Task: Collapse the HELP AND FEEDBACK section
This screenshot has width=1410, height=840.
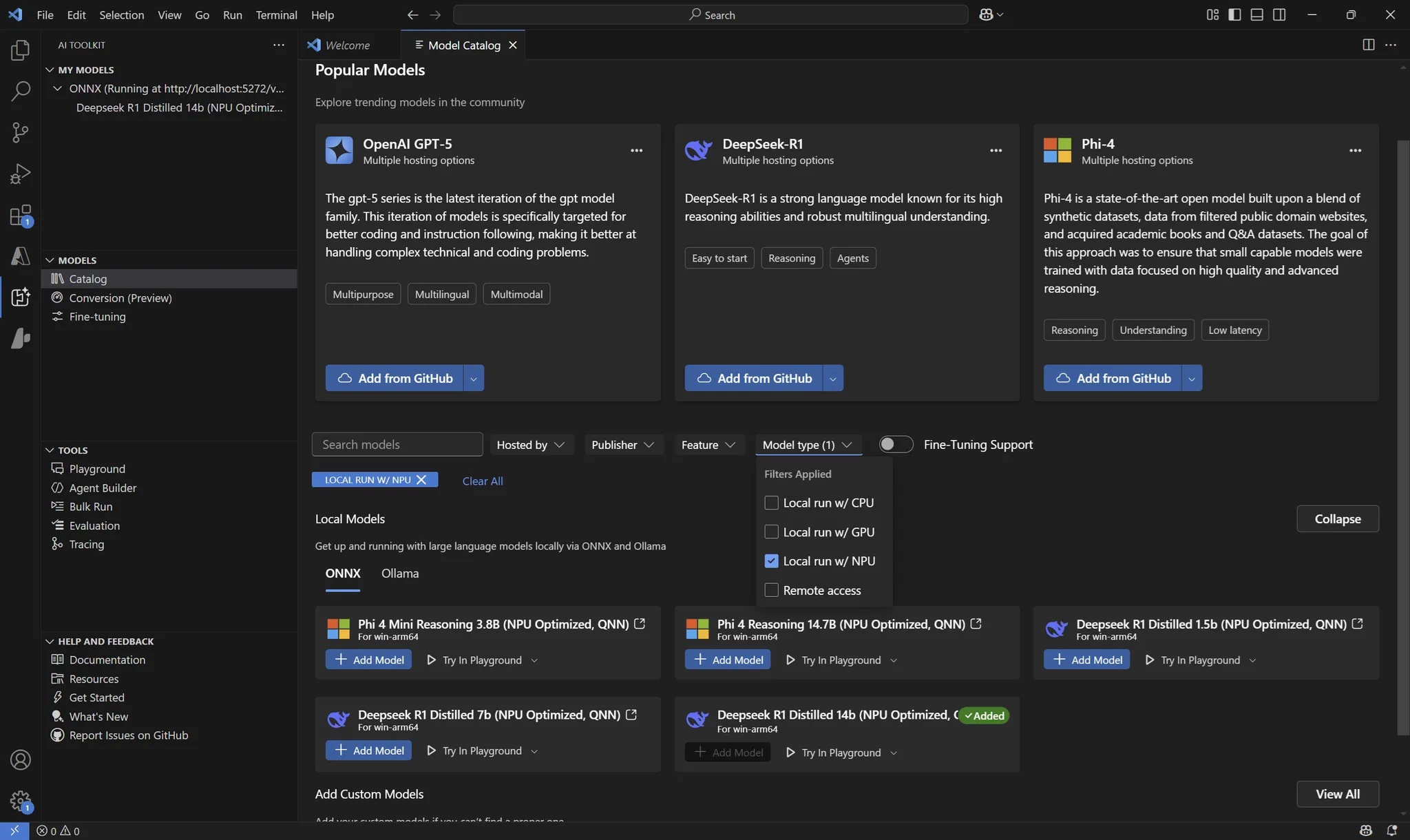Action: (50, 641)
